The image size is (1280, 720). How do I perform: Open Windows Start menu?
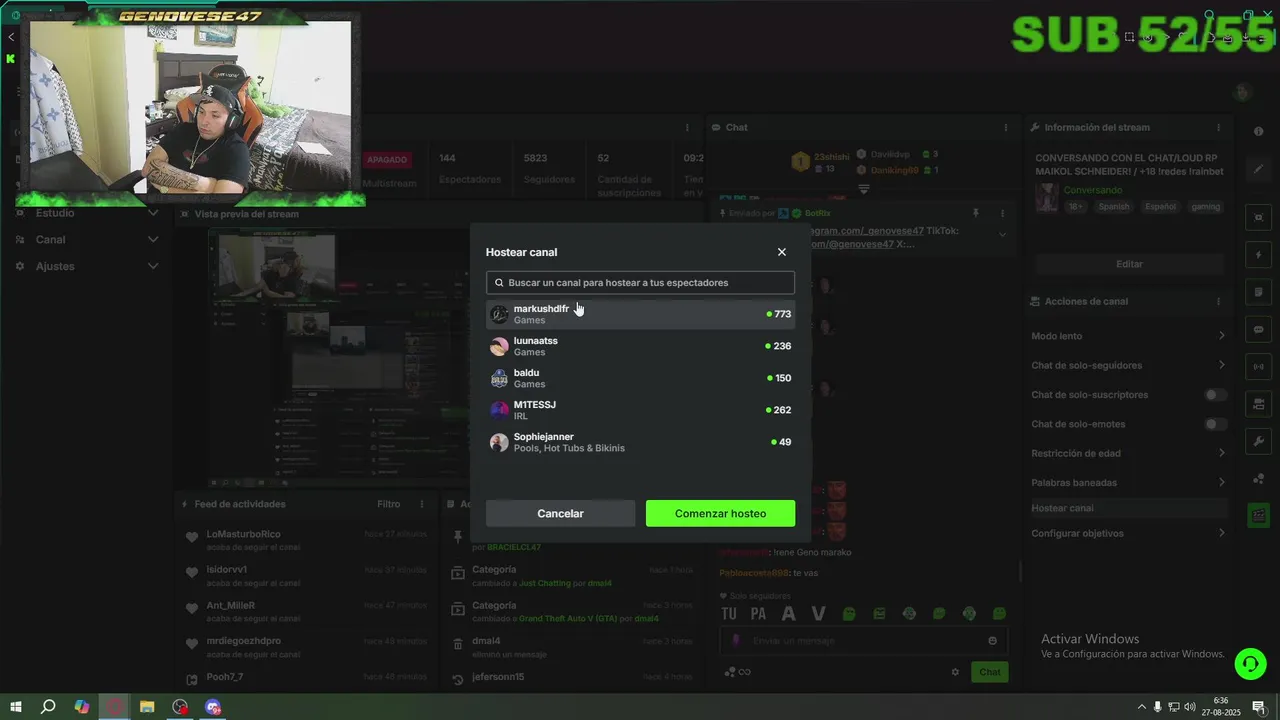click(x=15, y=707)
